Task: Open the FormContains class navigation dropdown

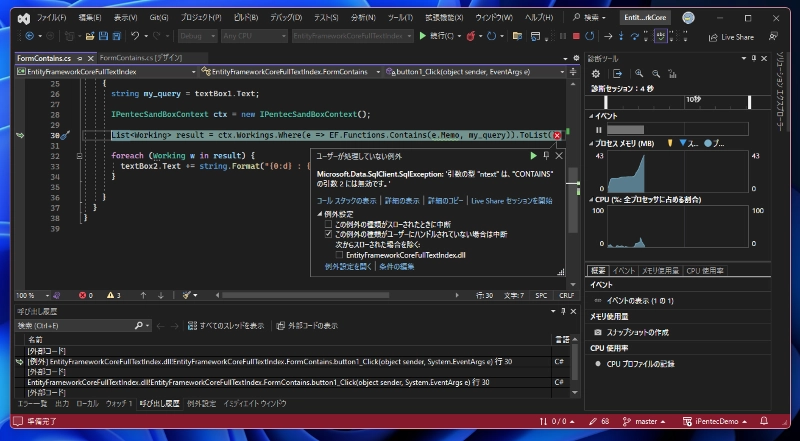Action: (x=290, y=72)
